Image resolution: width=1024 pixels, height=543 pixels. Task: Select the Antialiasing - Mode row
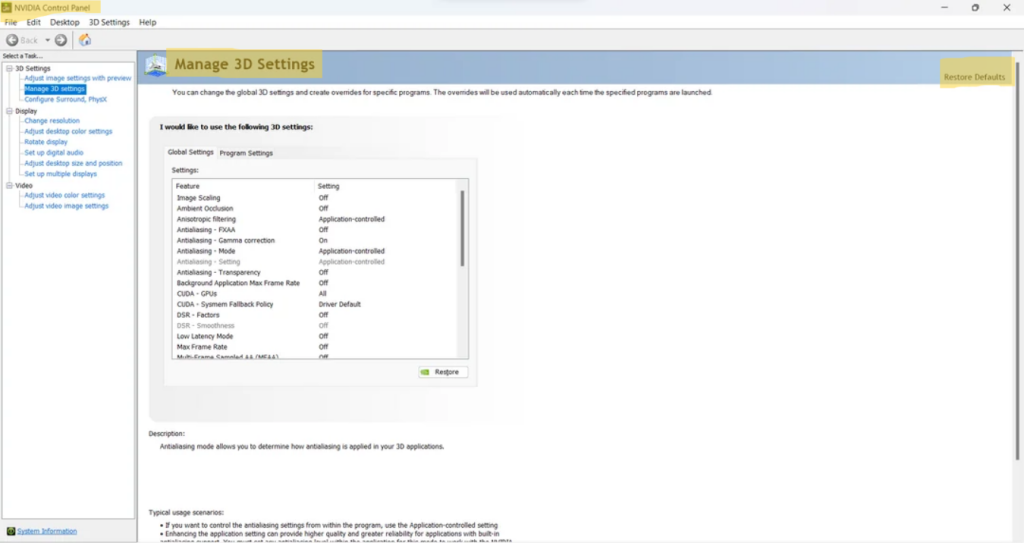coord(316,251)
